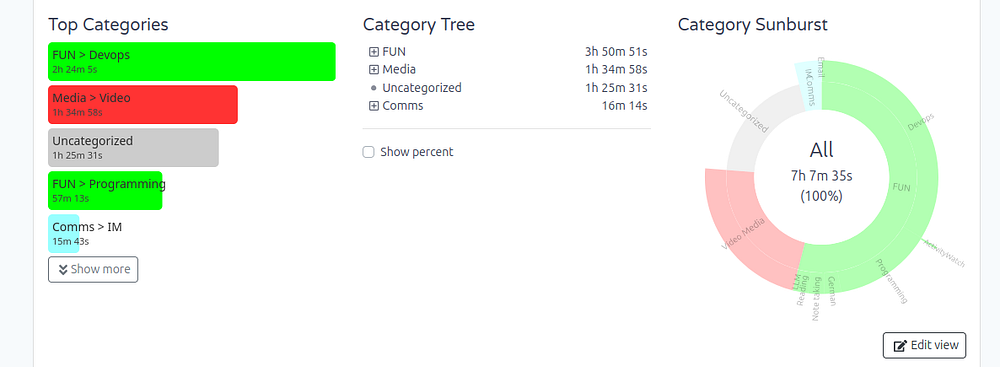Click the double chevron icon on Show more
This screenshot has height=367, width=1000.
[x=63, y=269]
